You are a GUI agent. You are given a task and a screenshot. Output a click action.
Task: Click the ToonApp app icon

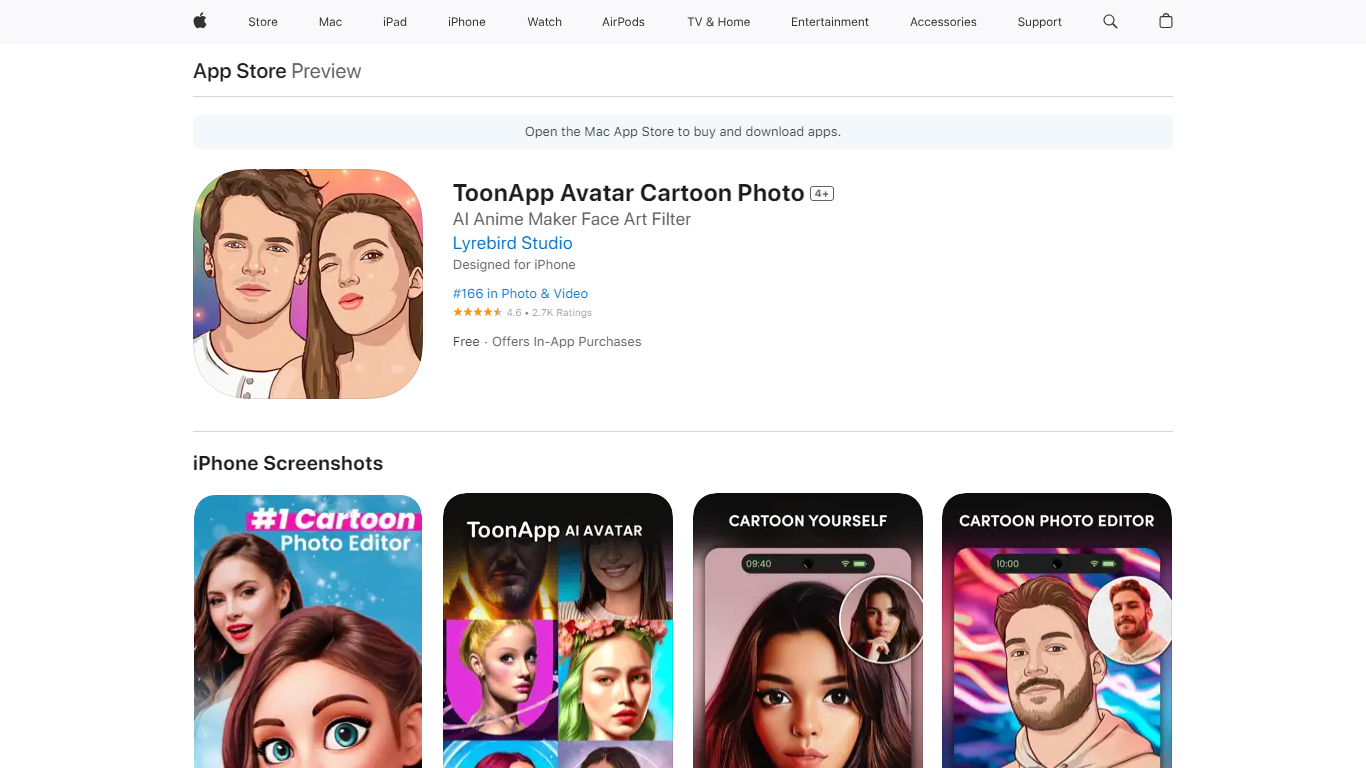pos(308,284)
